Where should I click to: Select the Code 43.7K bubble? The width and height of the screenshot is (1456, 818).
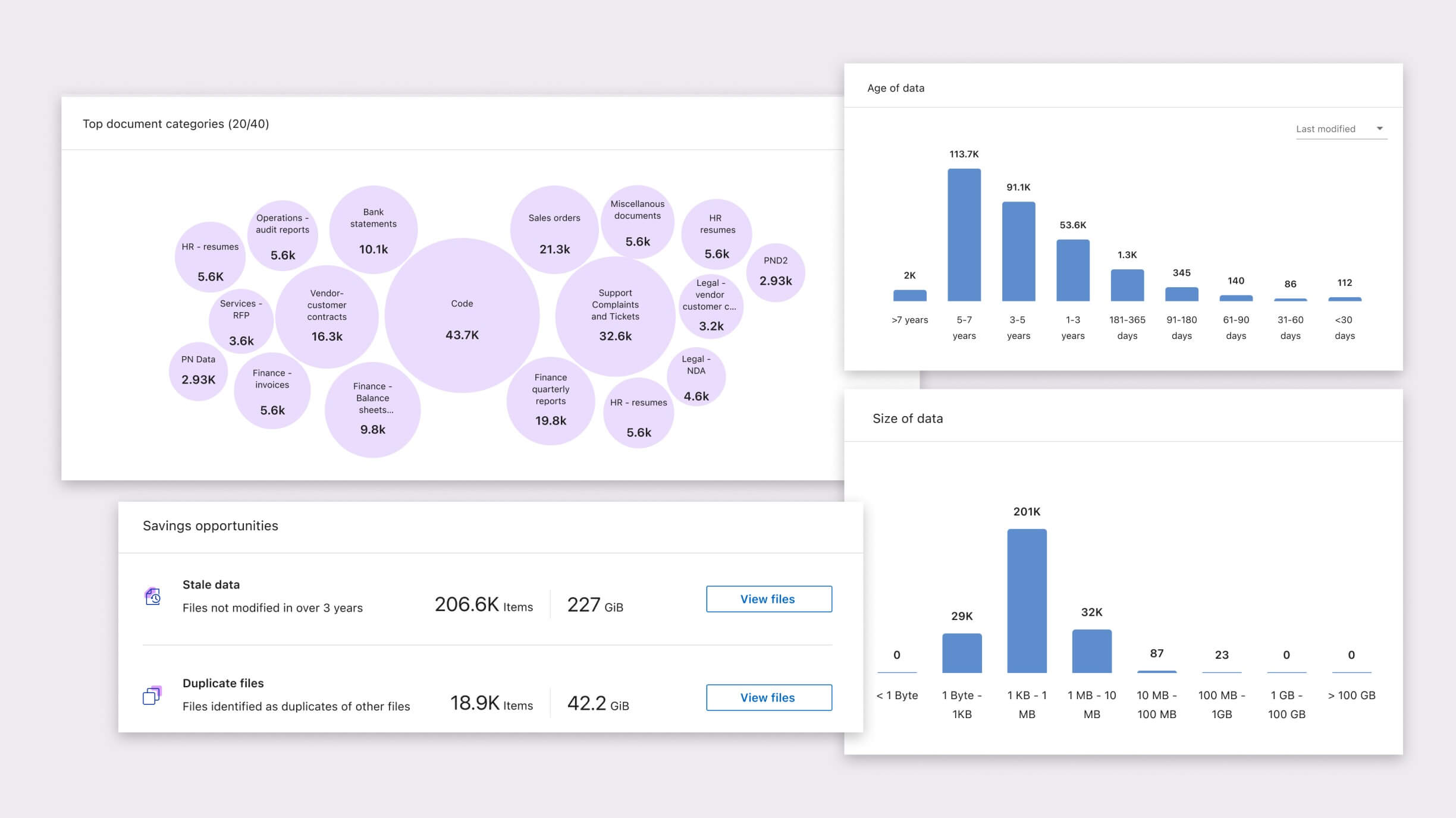pyautogui.click(x=462, y=316)
